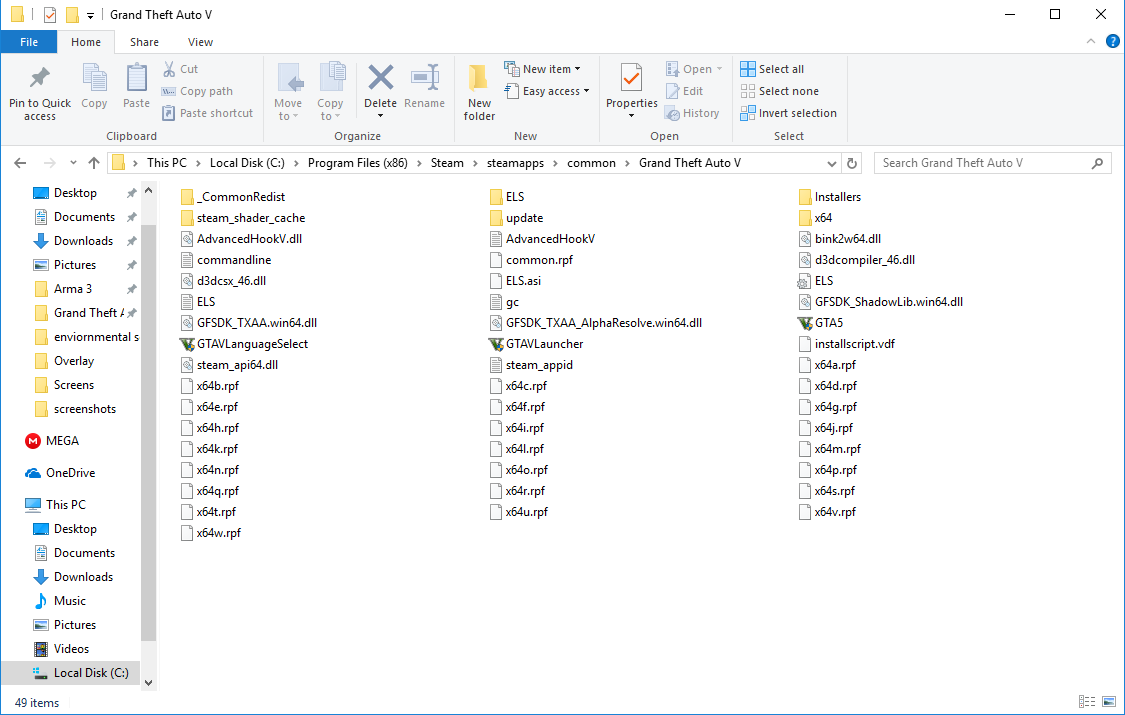Select the GTA5 application file
This screenshot has height=715, width=1125.
(820, 323)
